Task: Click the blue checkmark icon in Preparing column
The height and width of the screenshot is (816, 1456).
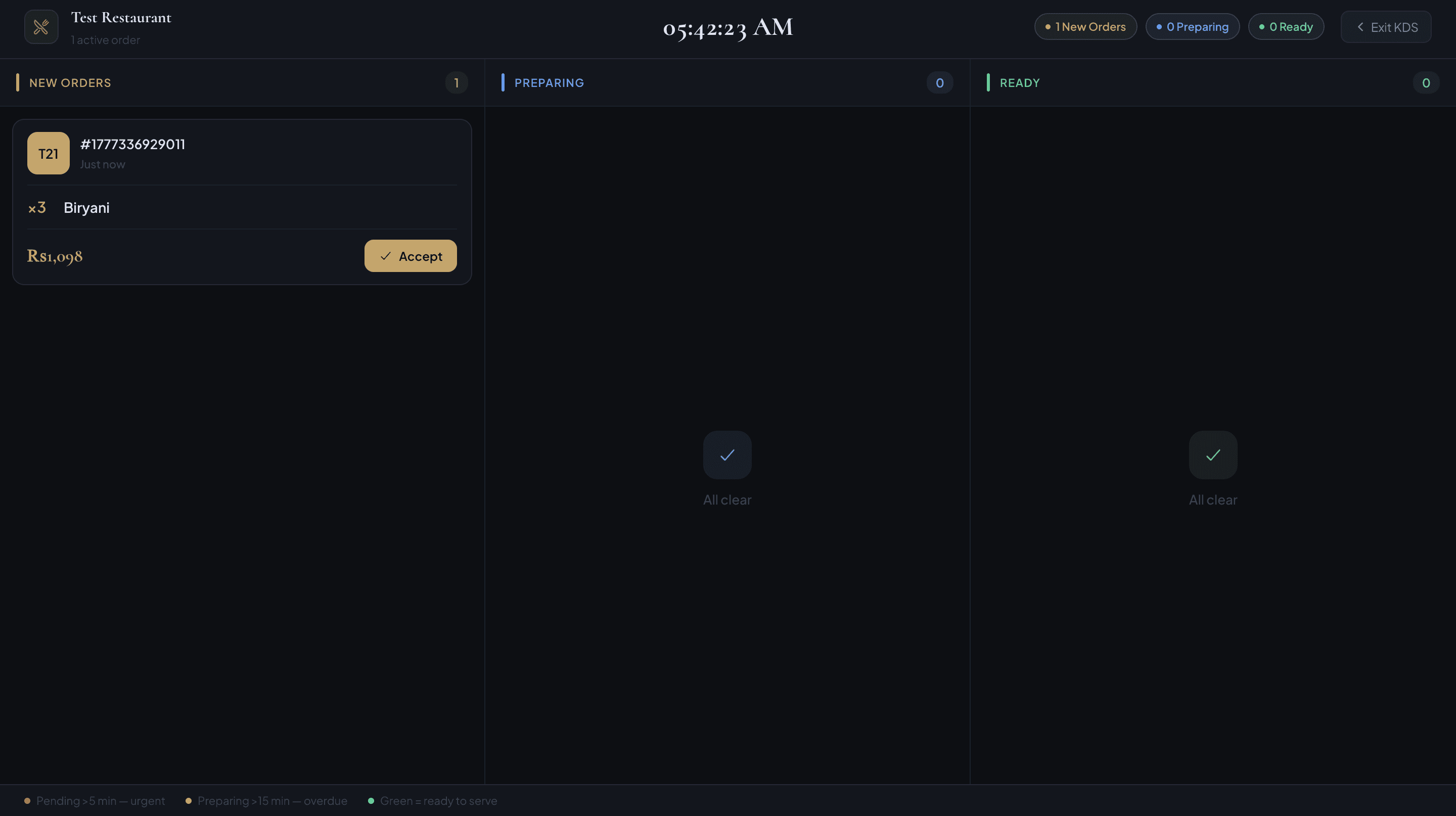Action: pos(727,455)
